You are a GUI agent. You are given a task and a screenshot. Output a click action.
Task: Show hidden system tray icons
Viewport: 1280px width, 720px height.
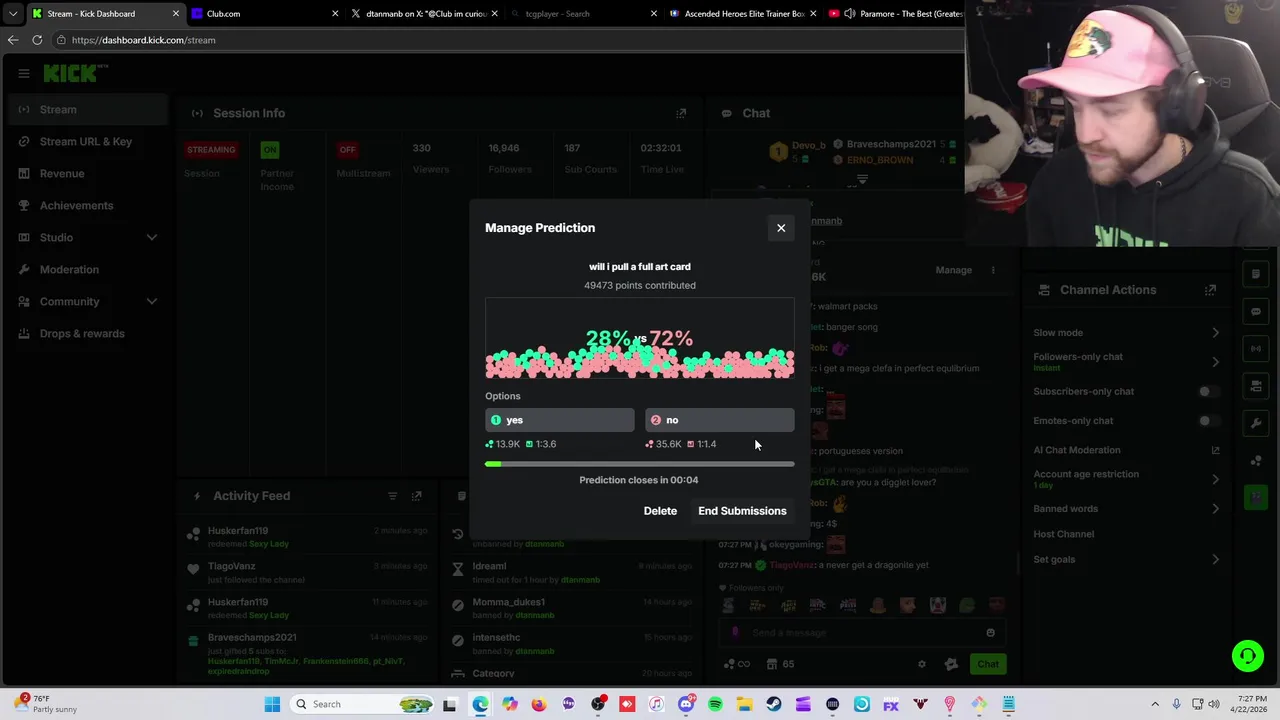[x=1155, y=704]
